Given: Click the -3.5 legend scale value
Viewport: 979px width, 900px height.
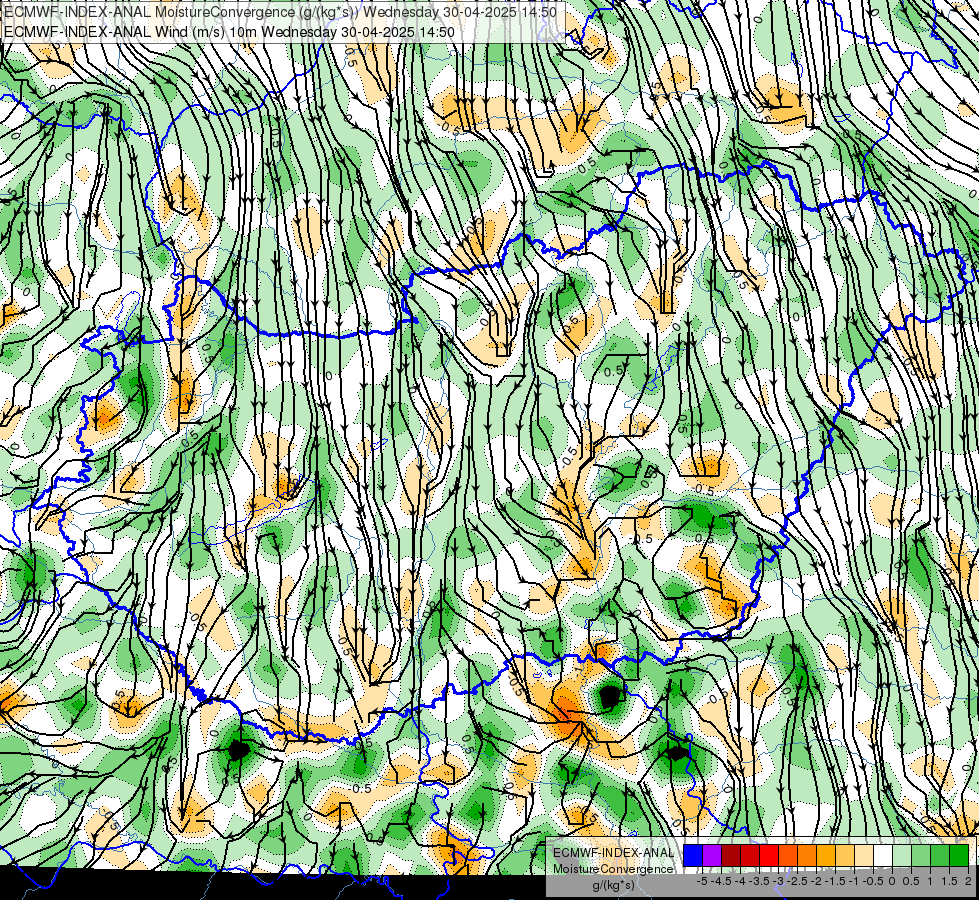Looking at the screenshot, I should click(759, 881).
